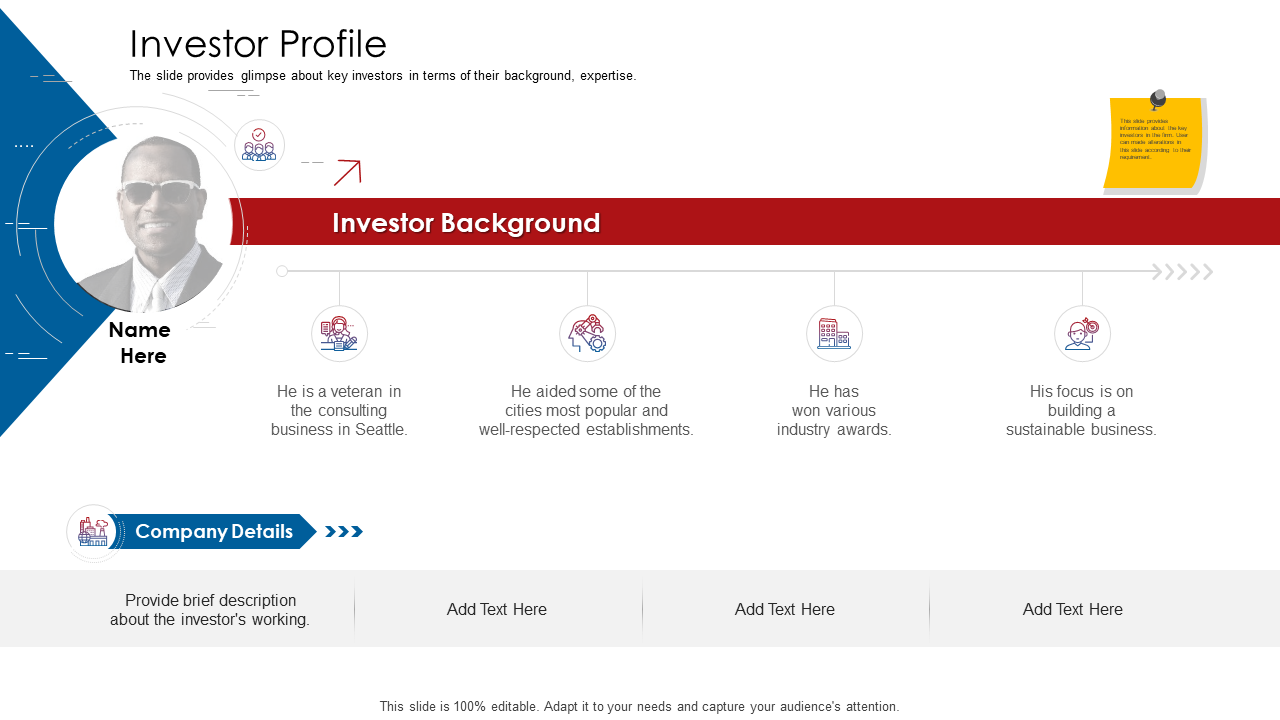The width and height of the screenshot is (1280, 720).
Task: Select 'Provide brief description' cell
Action: [x=210, y=610]
